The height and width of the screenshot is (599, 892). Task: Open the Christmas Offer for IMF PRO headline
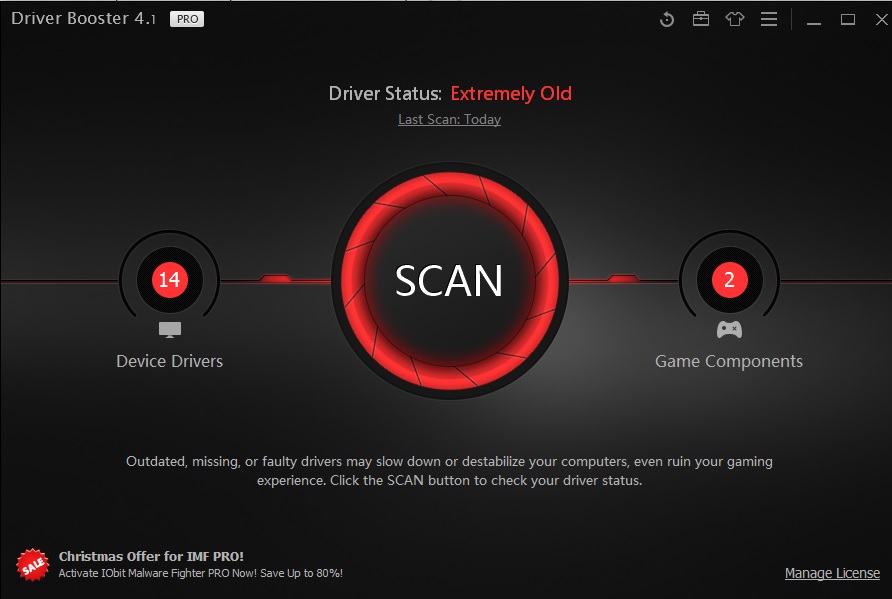[151, 556]
